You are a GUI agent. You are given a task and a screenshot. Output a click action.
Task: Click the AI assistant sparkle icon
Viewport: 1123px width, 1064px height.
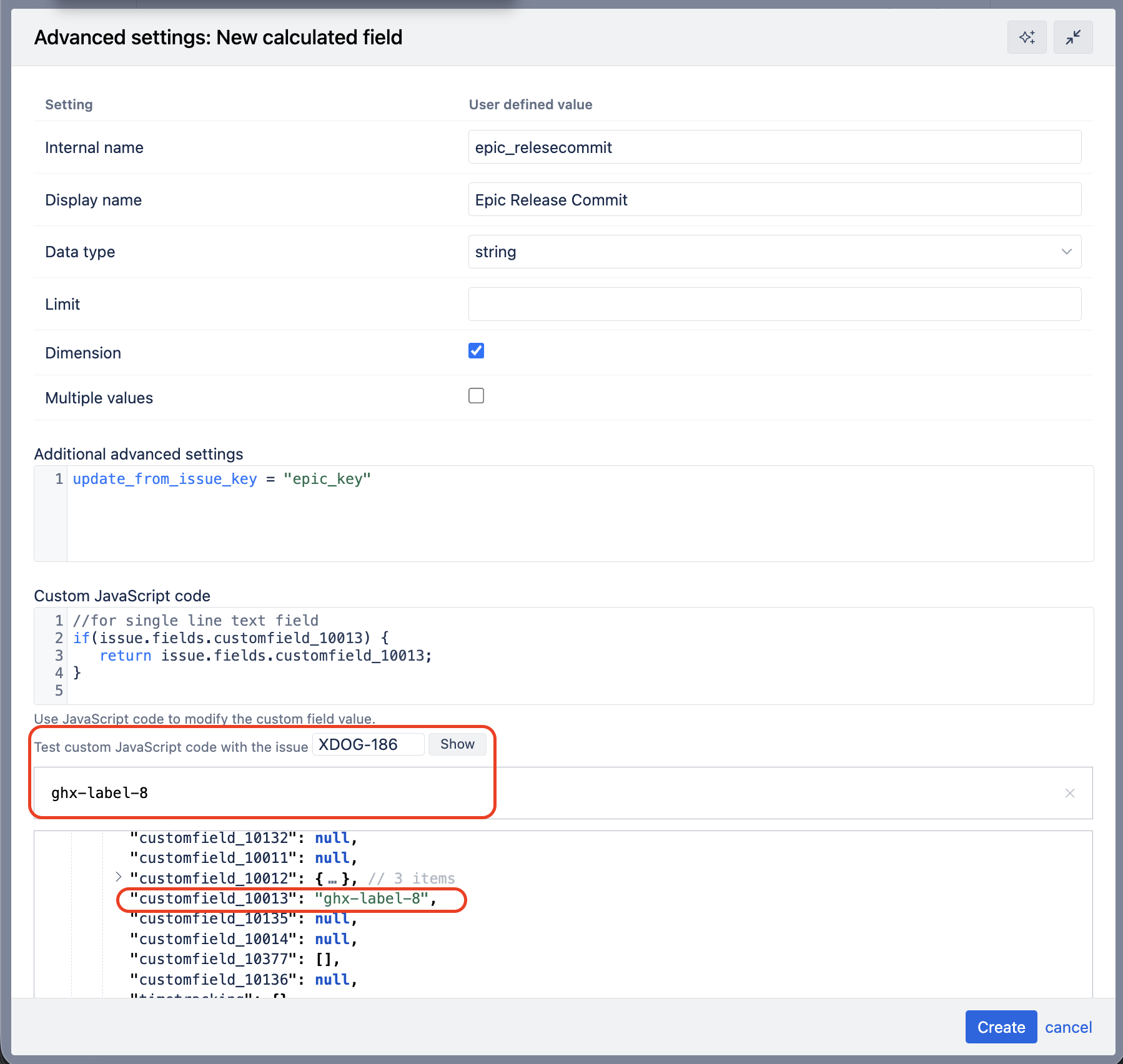(1026, 37)
